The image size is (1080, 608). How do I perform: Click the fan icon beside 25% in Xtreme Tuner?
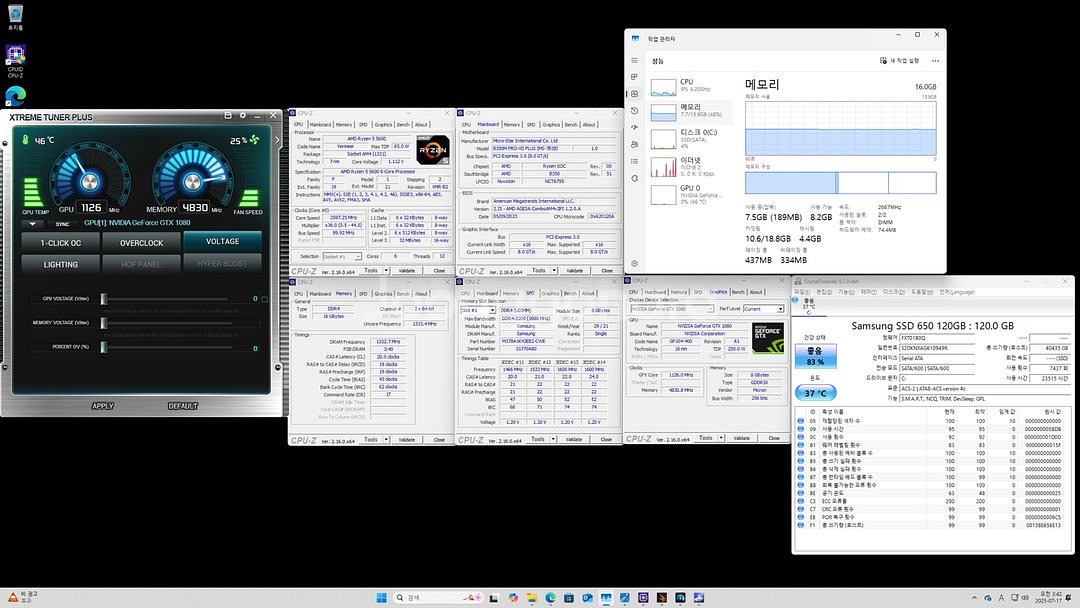(x=255, y=140)
